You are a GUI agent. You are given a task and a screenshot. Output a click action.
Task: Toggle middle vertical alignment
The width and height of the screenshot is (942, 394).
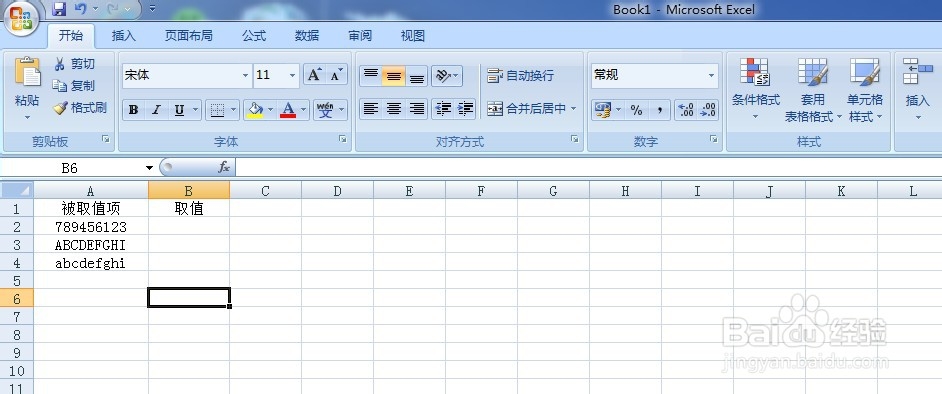coord(394,76)
